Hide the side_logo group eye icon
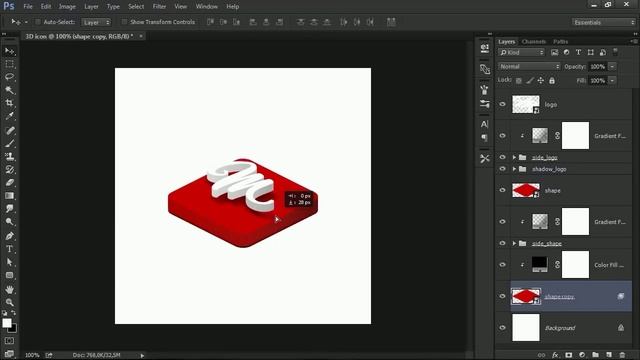Image resolution: width=640 pixels, height=360 pixels. click(x=502, y=157)
